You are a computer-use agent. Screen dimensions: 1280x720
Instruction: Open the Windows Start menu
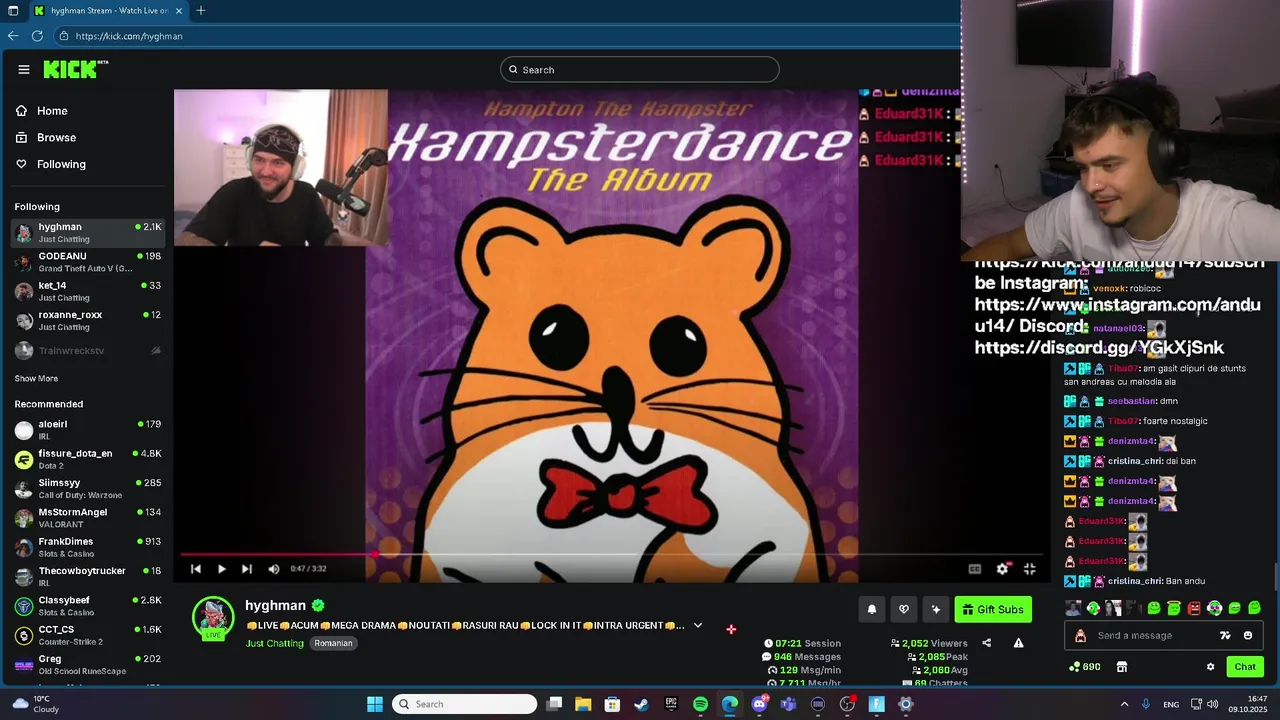click(x=375, y=704)
